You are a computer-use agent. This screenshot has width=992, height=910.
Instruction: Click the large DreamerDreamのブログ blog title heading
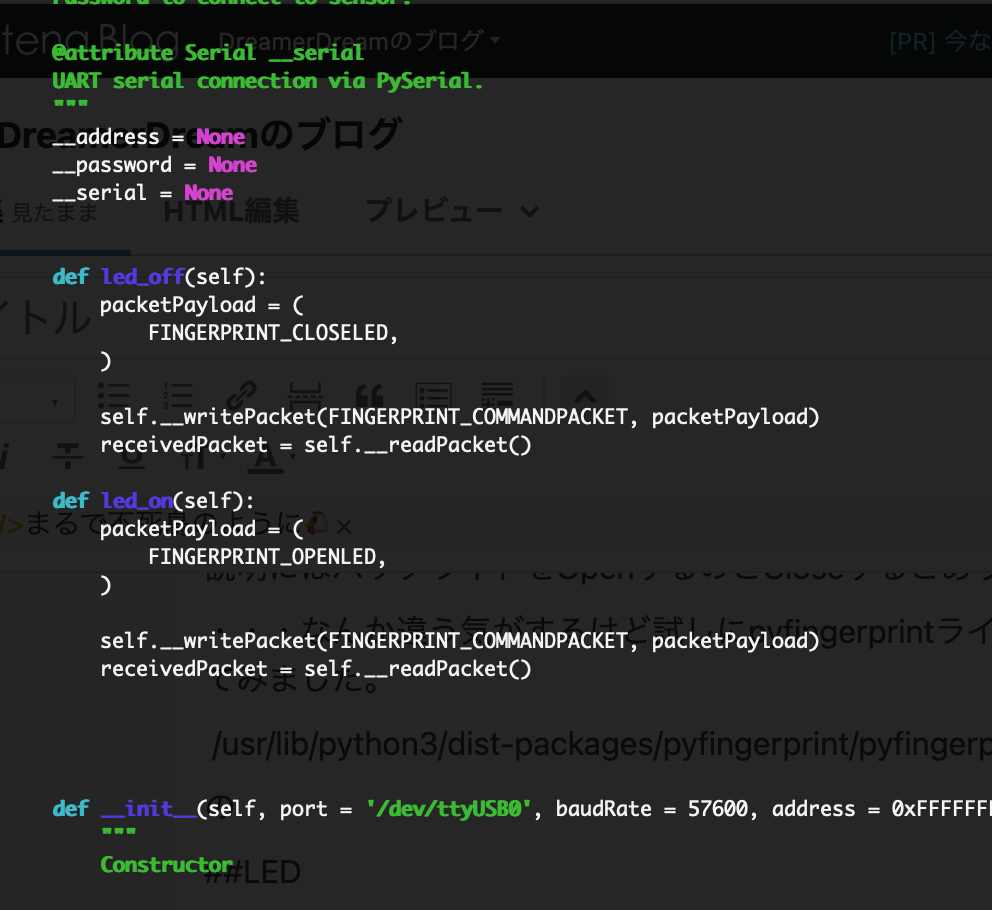pyautogui.click(x=200, y=134)
